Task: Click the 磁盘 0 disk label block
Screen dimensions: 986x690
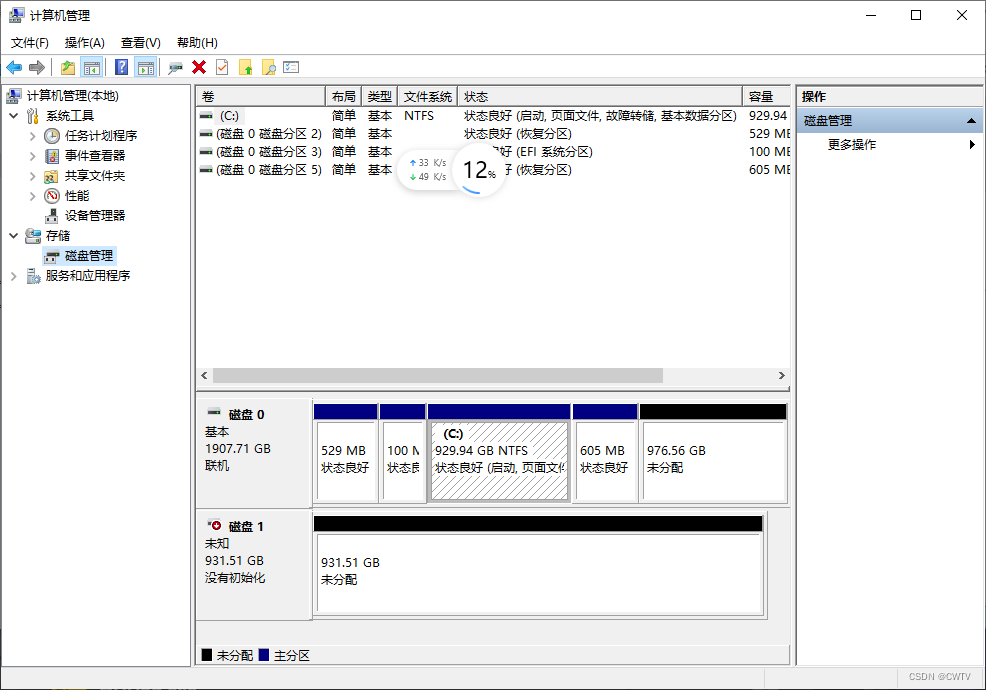Action: [x=254, y=453]
